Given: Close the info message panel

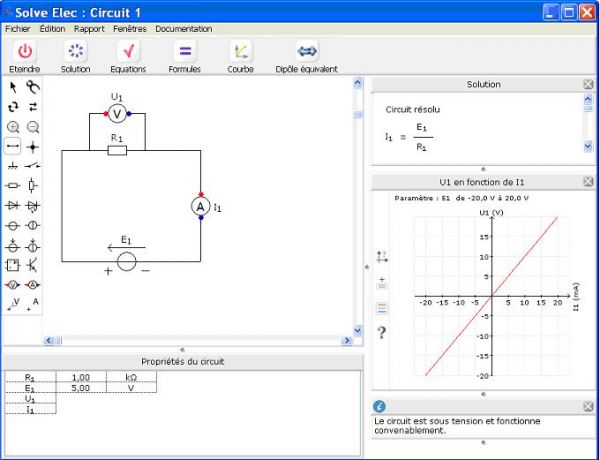Looking at the screenshot, I should [588, 406].
